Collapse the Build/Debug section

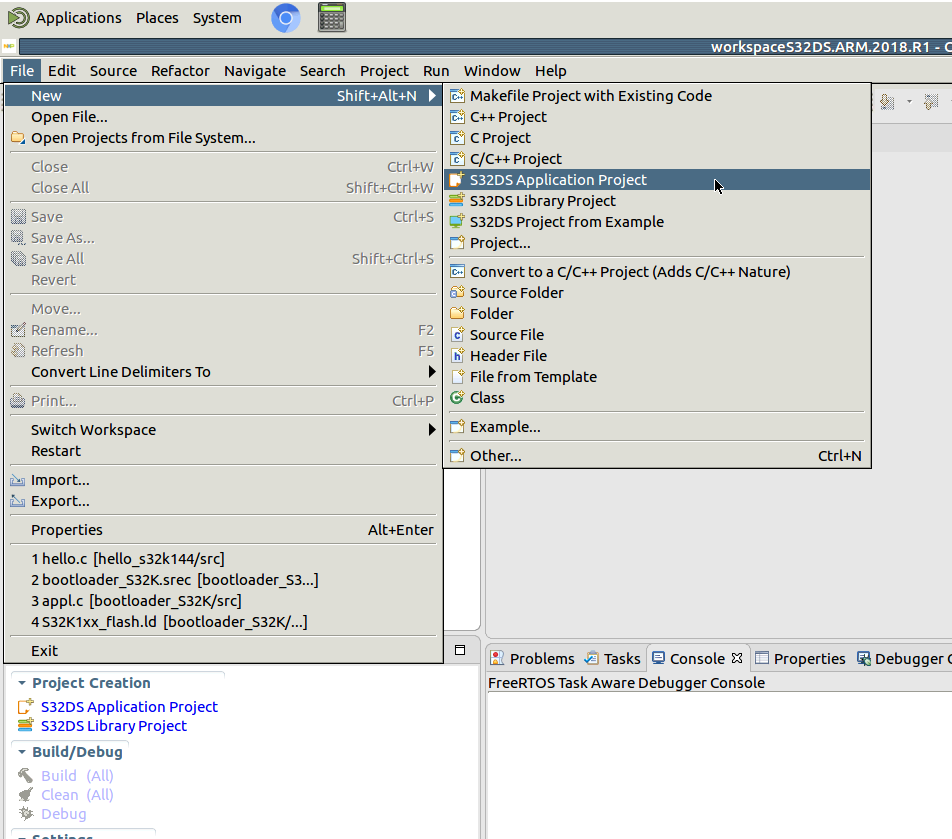(x=22, y=752)
